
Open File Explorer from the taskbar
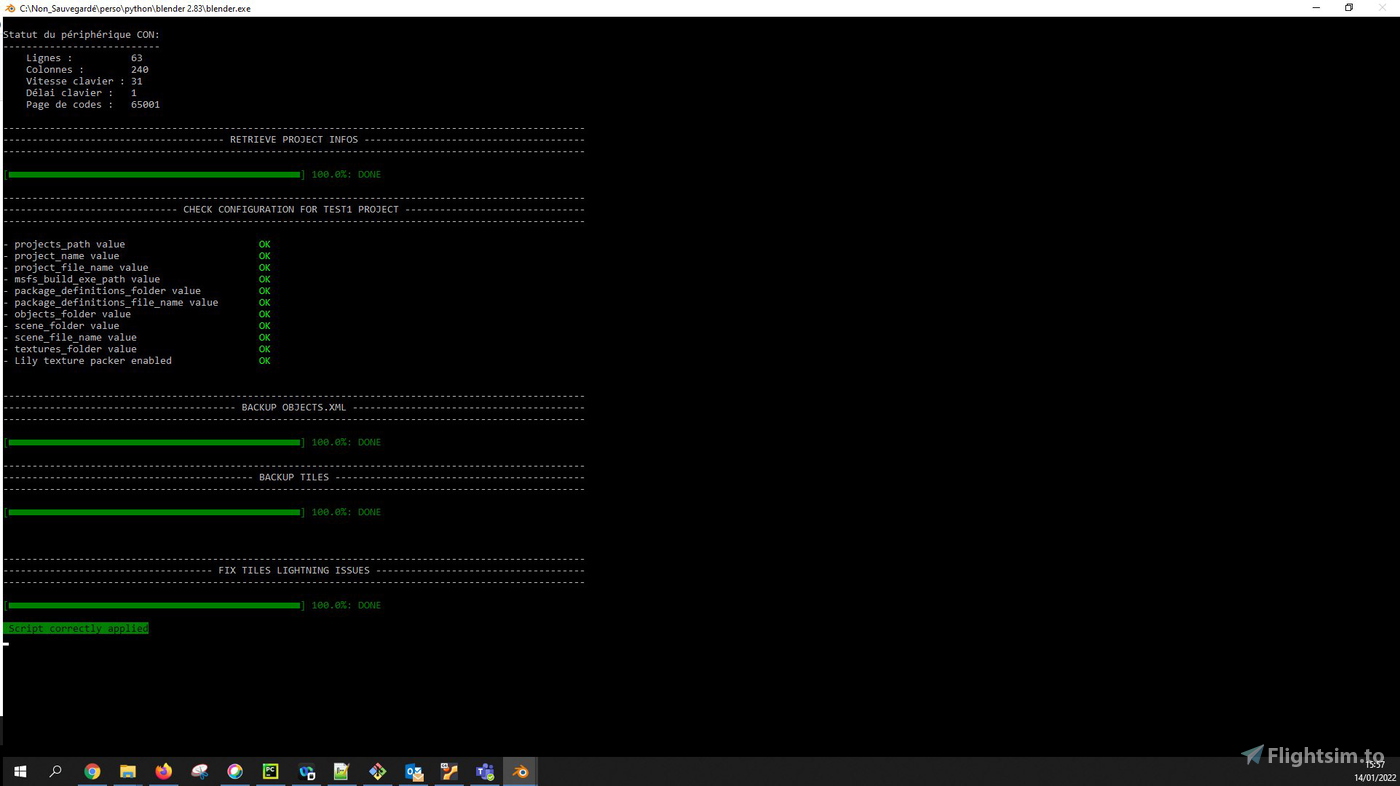(128, 771)
